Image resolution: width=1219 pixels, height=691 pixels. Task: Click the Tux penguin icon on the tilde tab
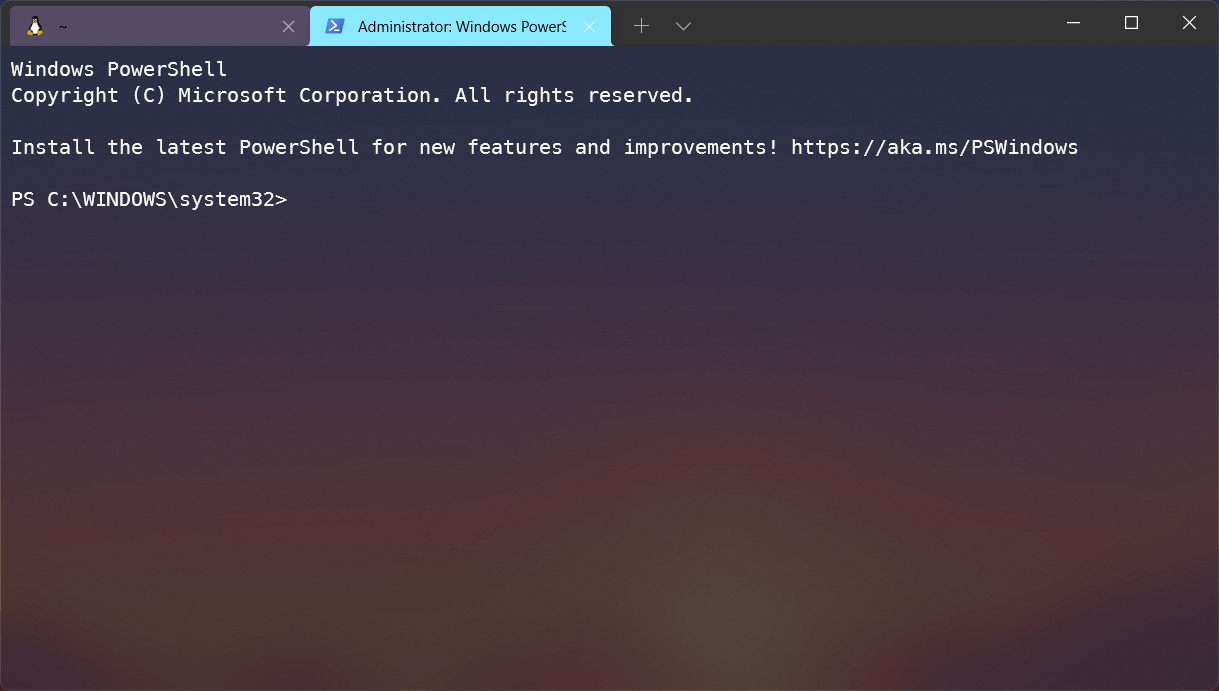[x=34, y=25]
